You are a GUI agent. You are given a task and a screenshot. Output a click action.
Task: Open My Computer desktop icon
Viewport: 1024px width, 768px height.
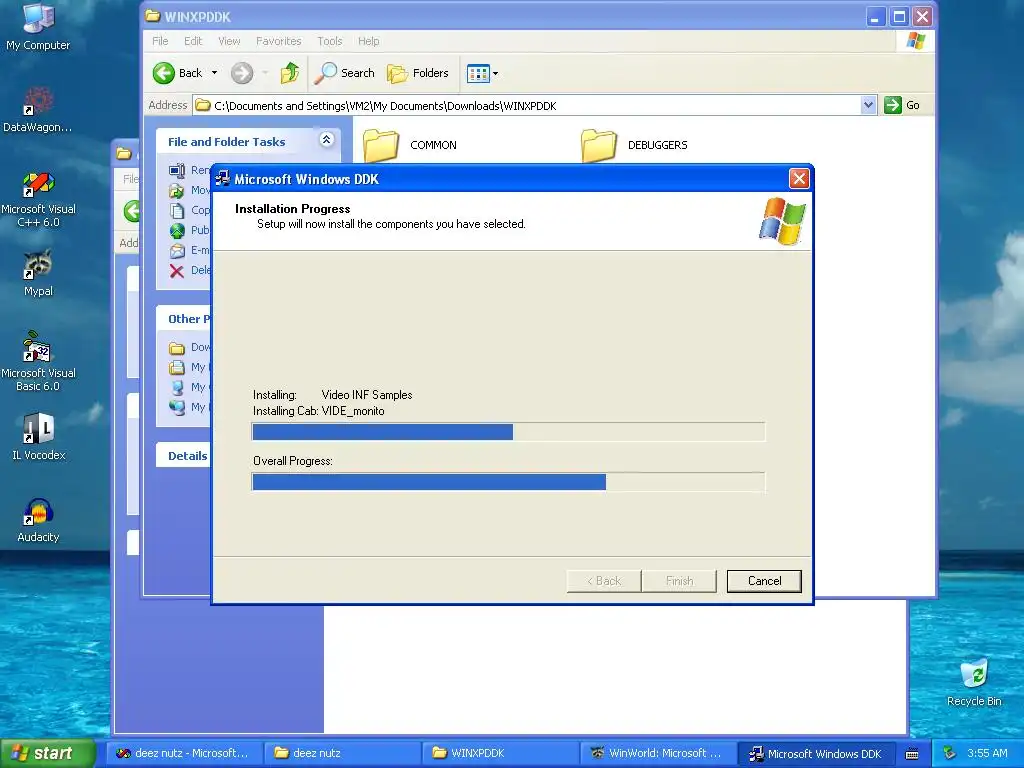tap(38, 26)
